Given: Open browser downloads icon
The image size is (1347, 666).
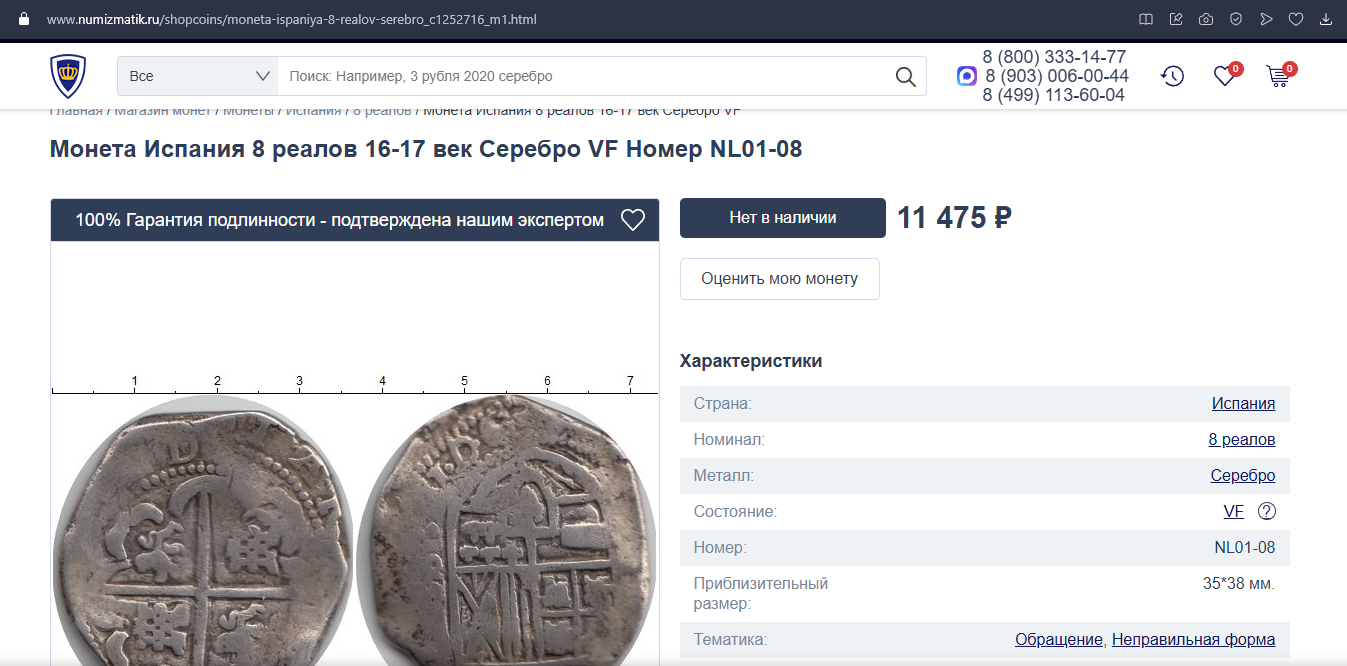Looking at the screenshot, I should coord(1326,19).
